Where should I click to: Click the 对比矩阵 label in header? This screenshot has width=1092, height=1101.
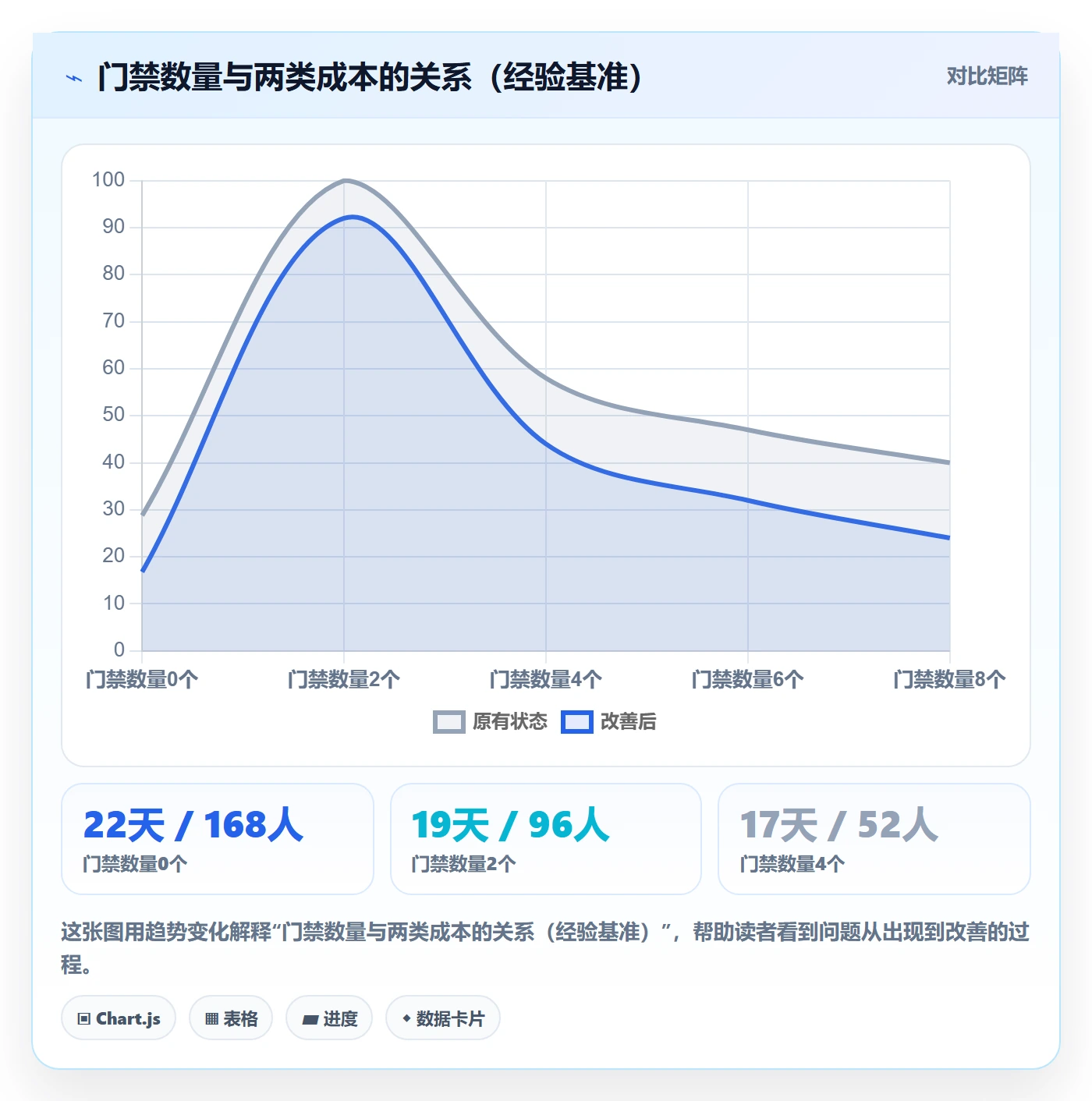coord(987,76)
